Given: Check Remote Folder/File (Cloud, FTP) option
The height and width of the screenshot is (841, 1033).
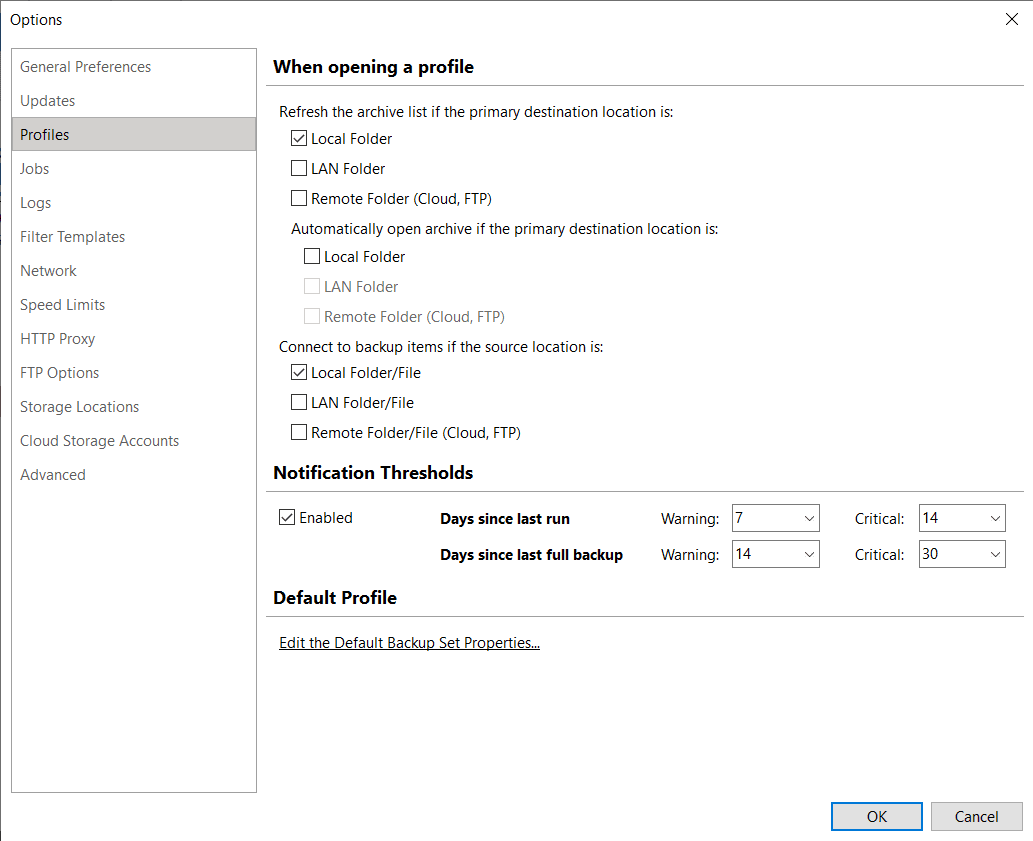Looking at the screenshot, I should tap(299, 433).
